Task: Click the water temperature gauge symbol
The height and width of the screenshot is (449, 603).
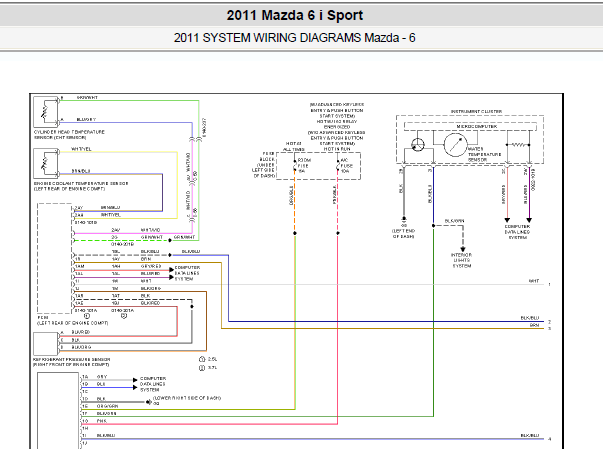Action: tap(456, 145)
